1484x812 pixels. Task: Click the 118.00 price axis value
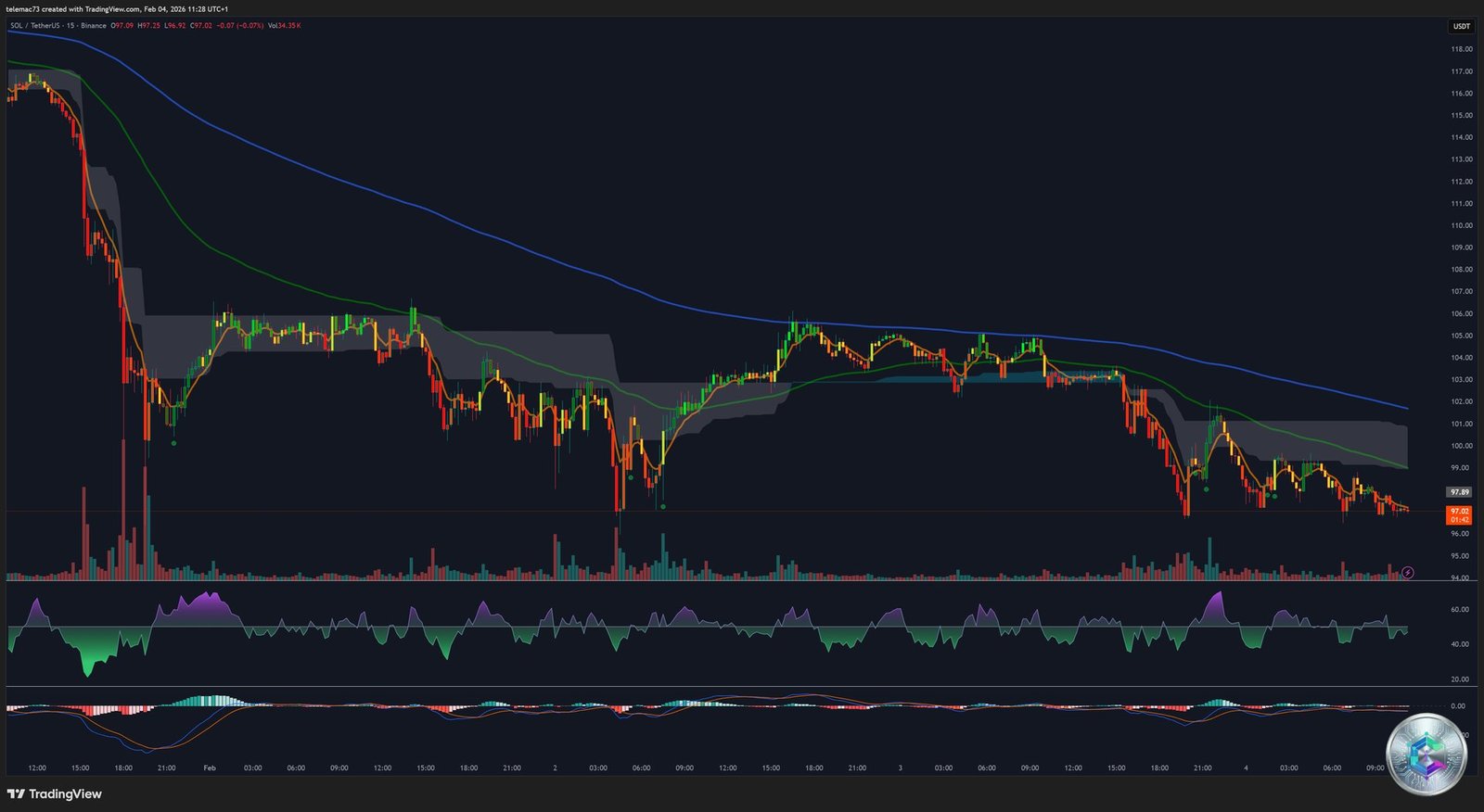pos(1462,49)
